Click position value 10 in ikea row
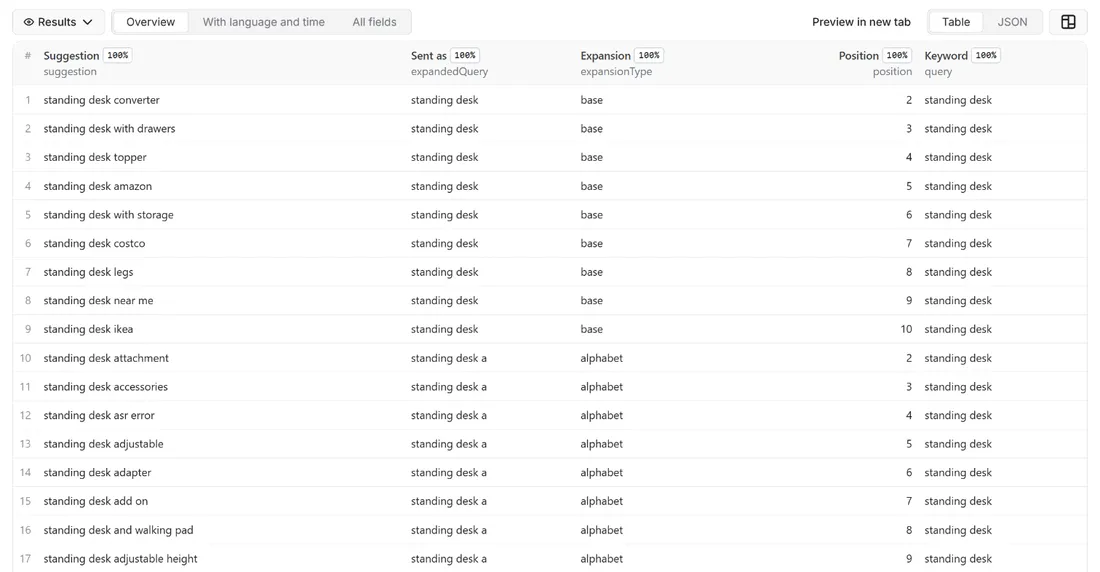1100x572 pixels. (906, 329)
